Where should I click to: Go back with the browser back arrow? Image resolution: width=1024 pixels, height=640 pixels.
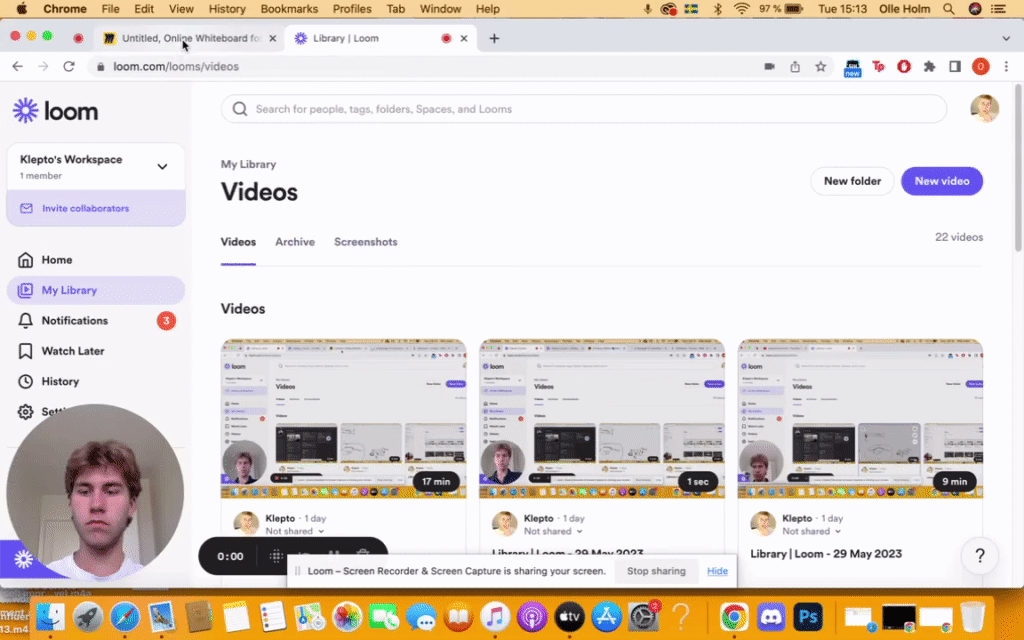pos(18,67)
